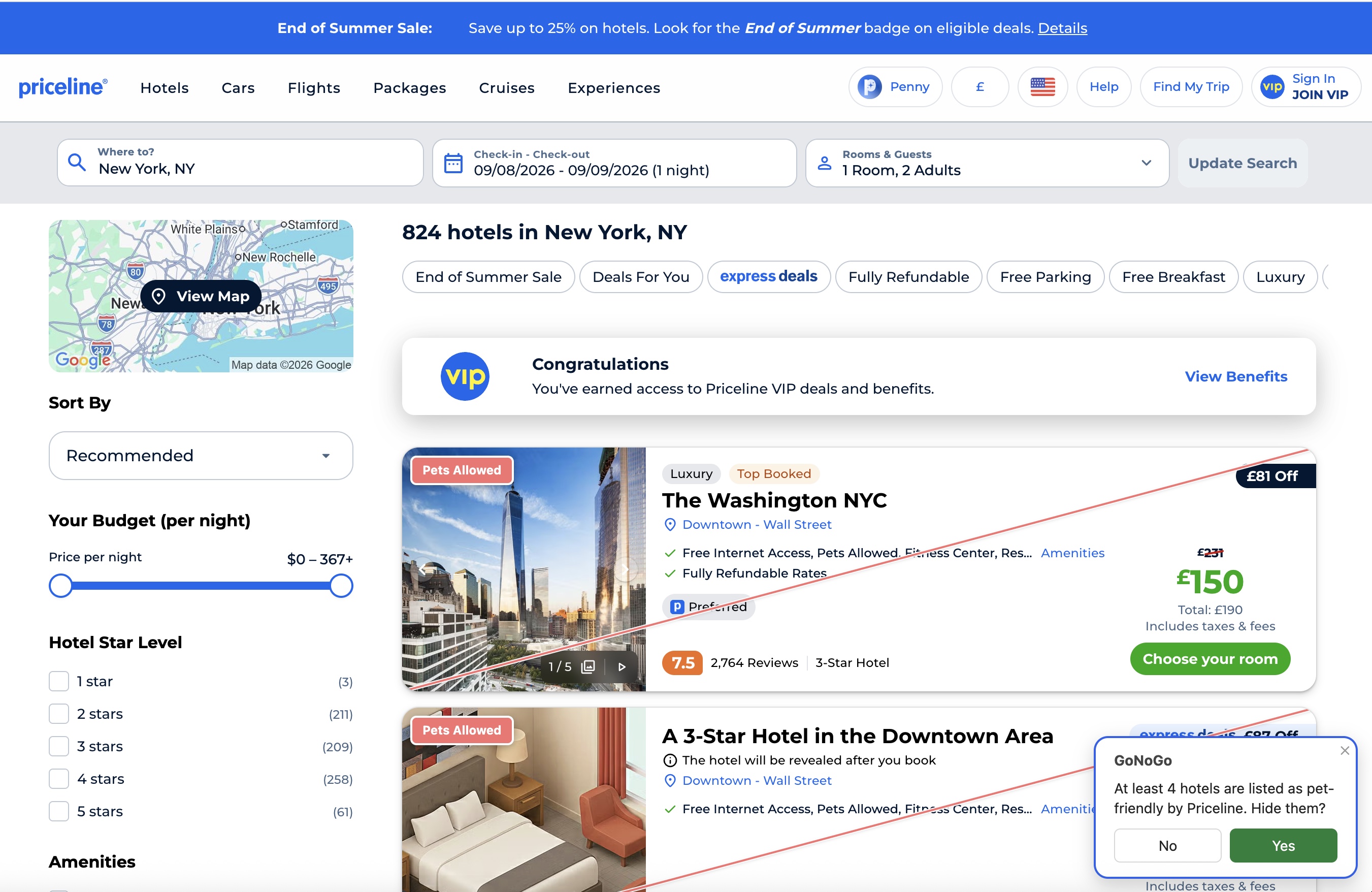Select the US flag country button

(x=1042, y=87)
